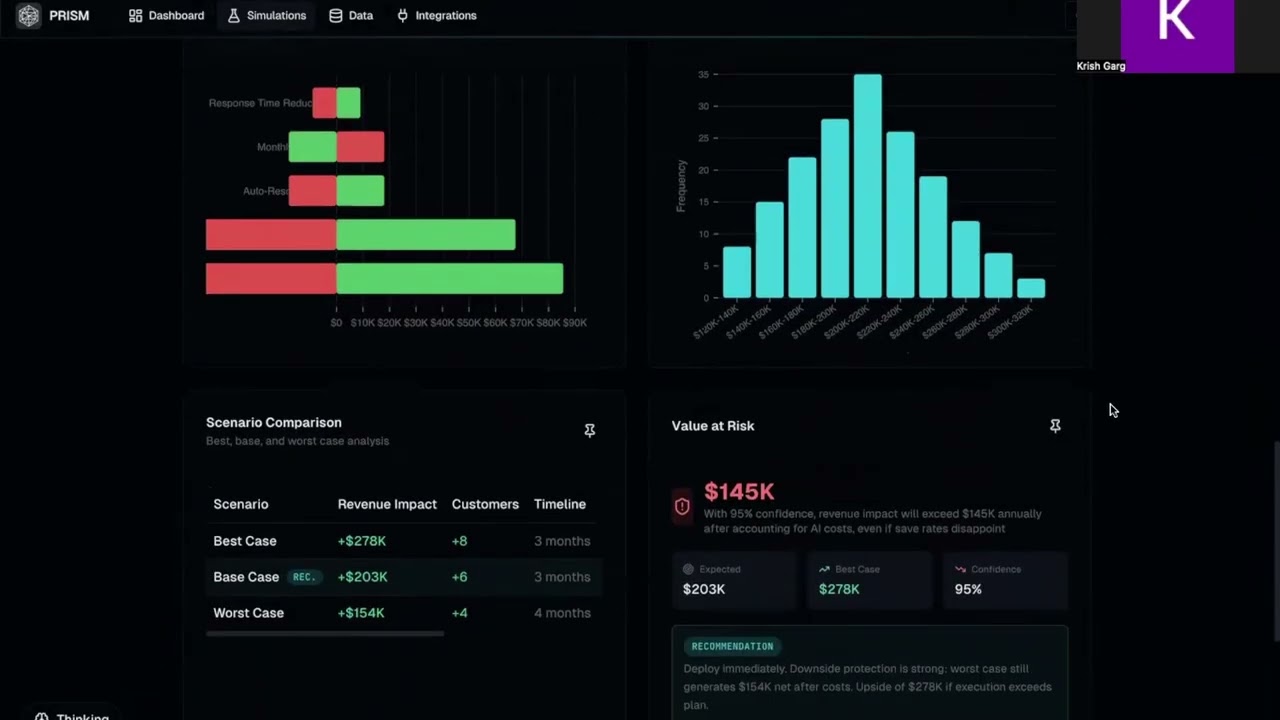Click the +$154K revenue impact value

click(361, 613)
